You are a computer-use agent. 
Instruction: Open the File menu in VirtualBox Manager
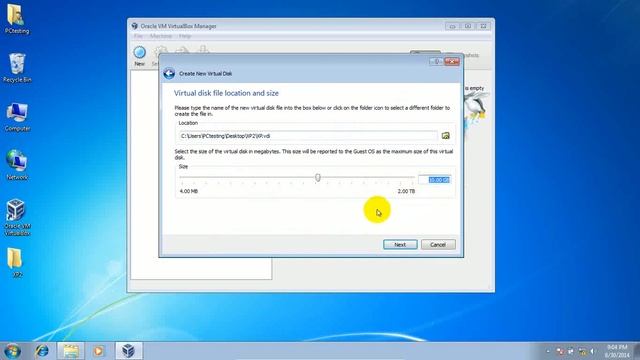[x=138, y=36]
